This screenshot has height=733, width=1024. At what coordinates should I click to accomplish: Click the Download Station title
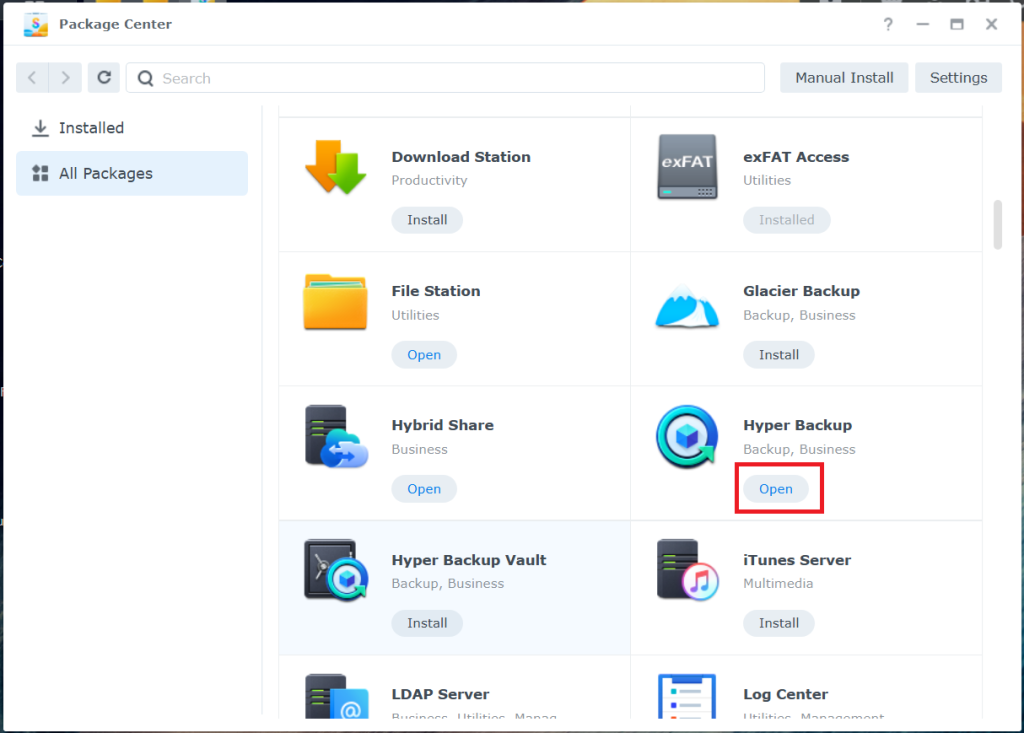tap(461, 157)
